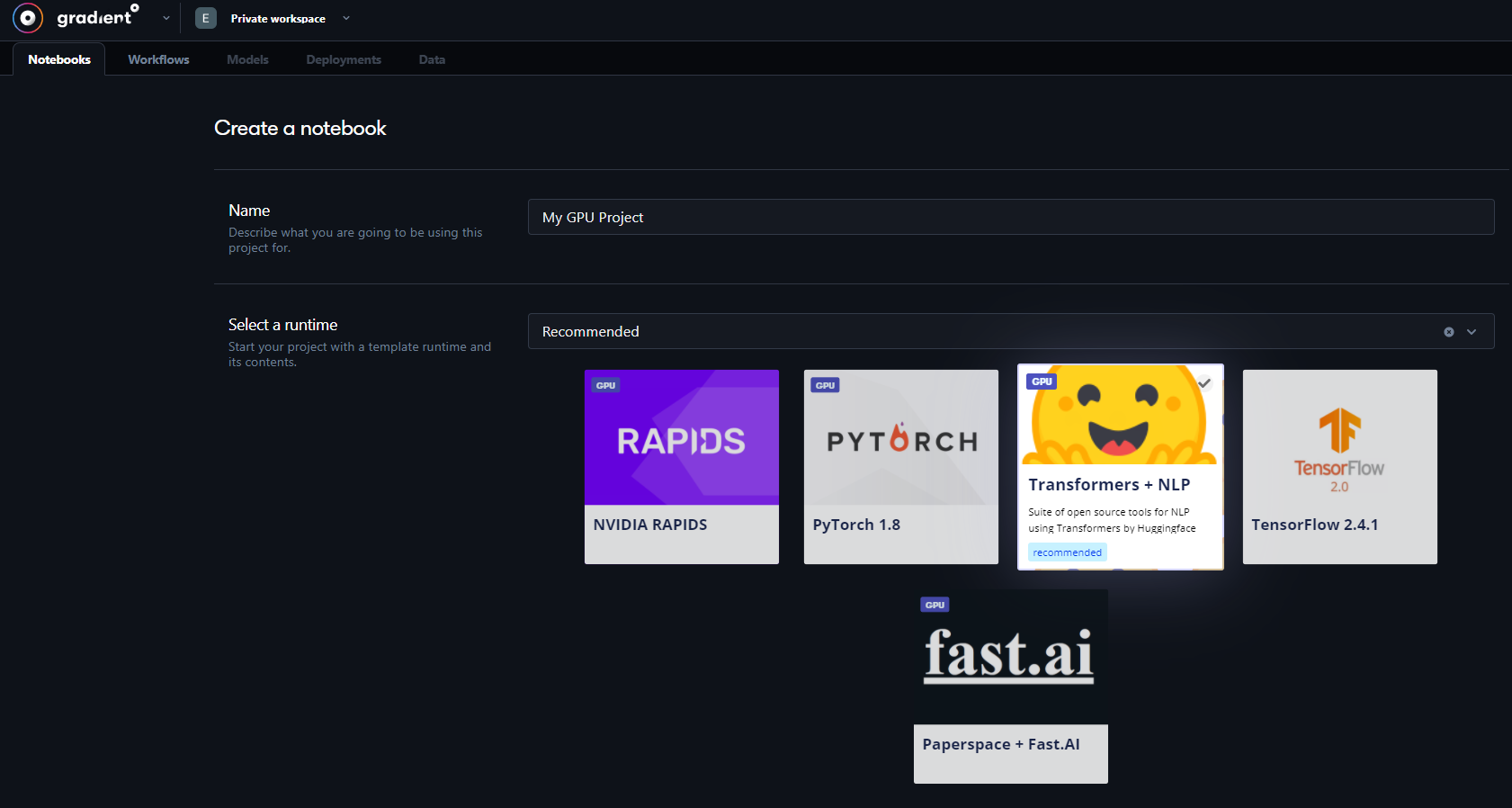The image size is (1512, 808).
Task: Open the Private workspace dropdown chevron
Action: click(x=346, y=18)
